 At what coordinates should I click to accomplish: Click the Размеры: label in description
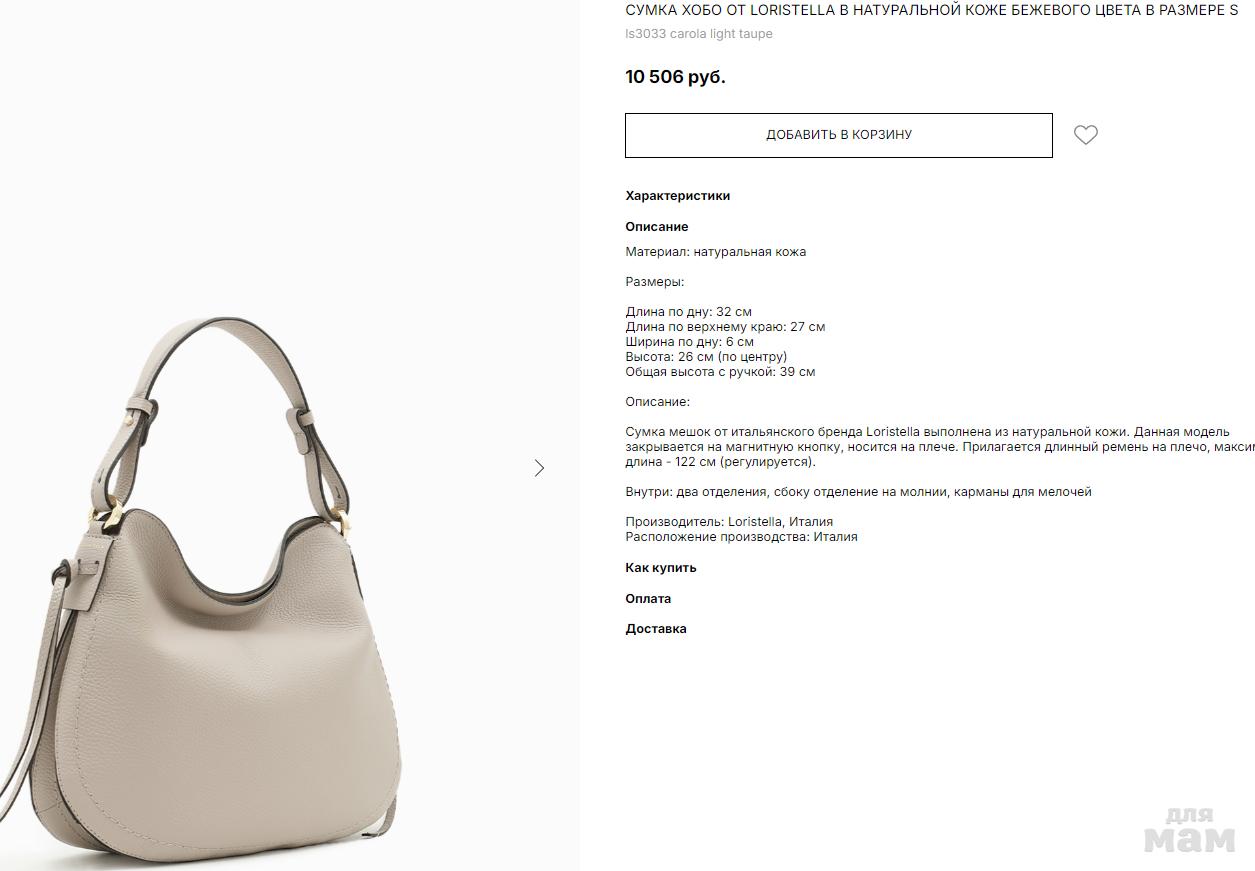click(655, 282)
